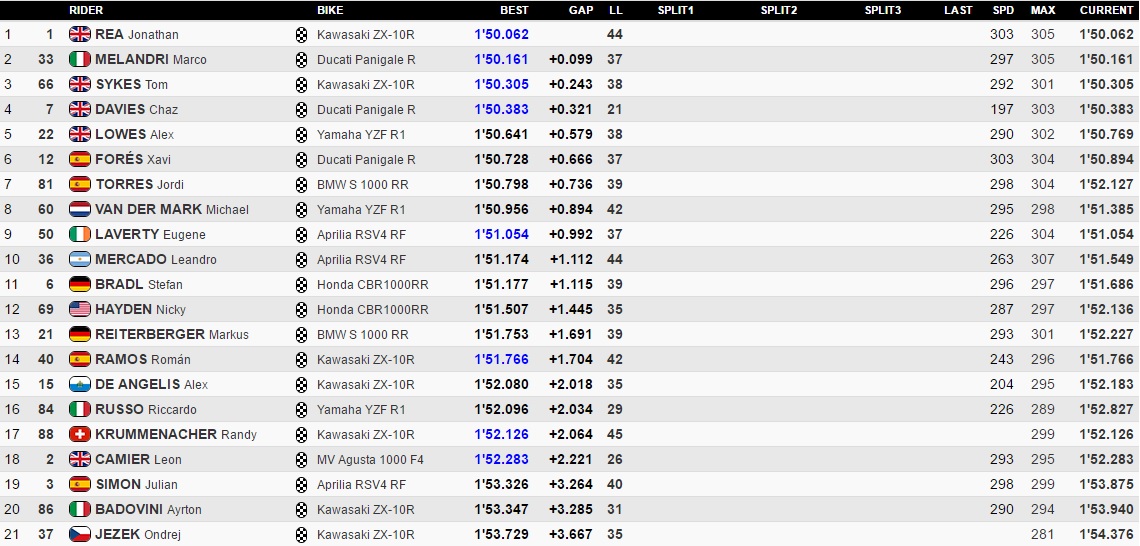The image size is (1140, 546).
Task: Click the chequered flag icon in Camier's row
Action: point(302,459)
